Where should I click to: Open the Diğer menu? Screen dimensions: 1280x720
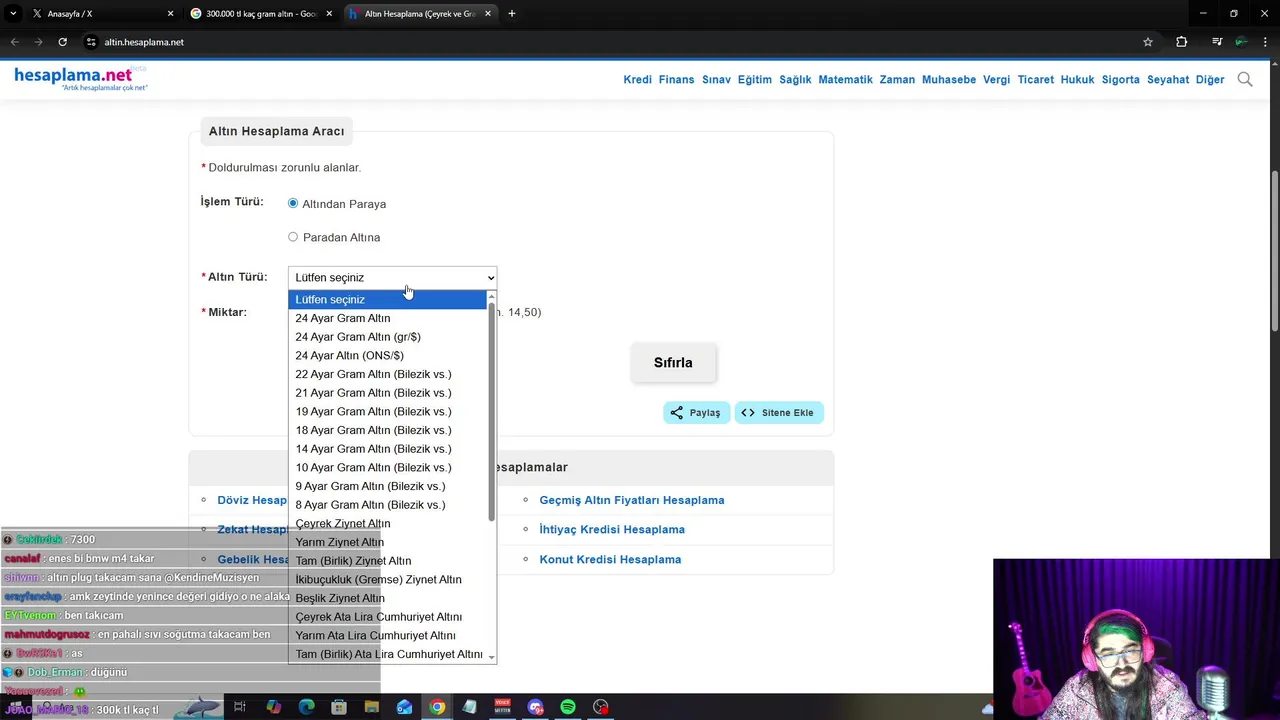click(x=1210, y=79)
